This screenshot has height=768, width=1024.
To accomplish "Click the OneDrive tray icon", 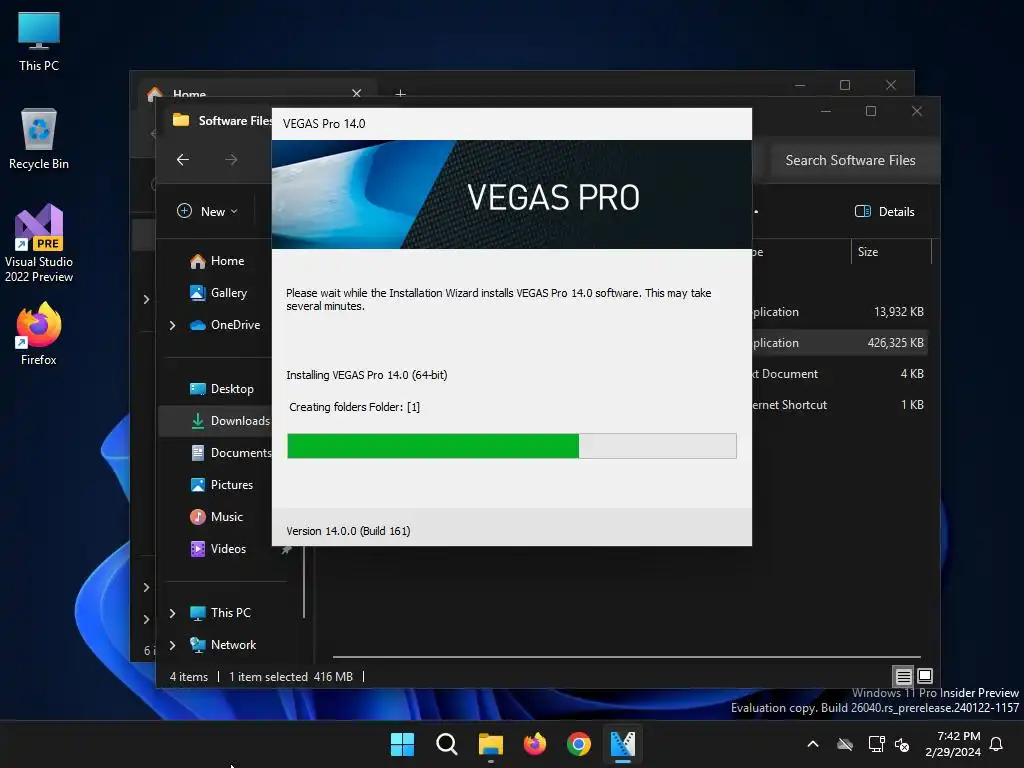I will 845,744.
